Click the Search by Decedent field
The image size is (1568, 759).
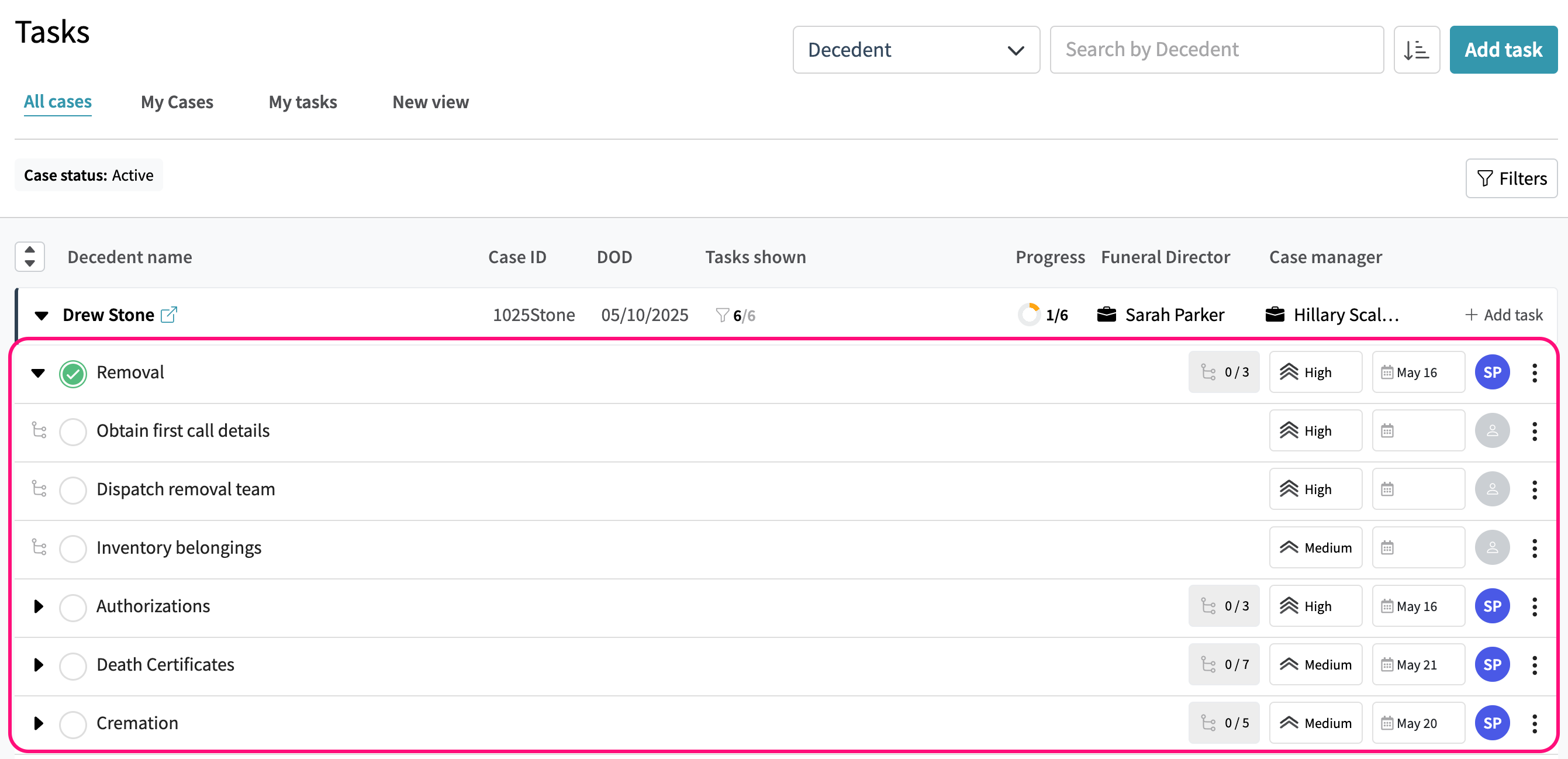1216,50
